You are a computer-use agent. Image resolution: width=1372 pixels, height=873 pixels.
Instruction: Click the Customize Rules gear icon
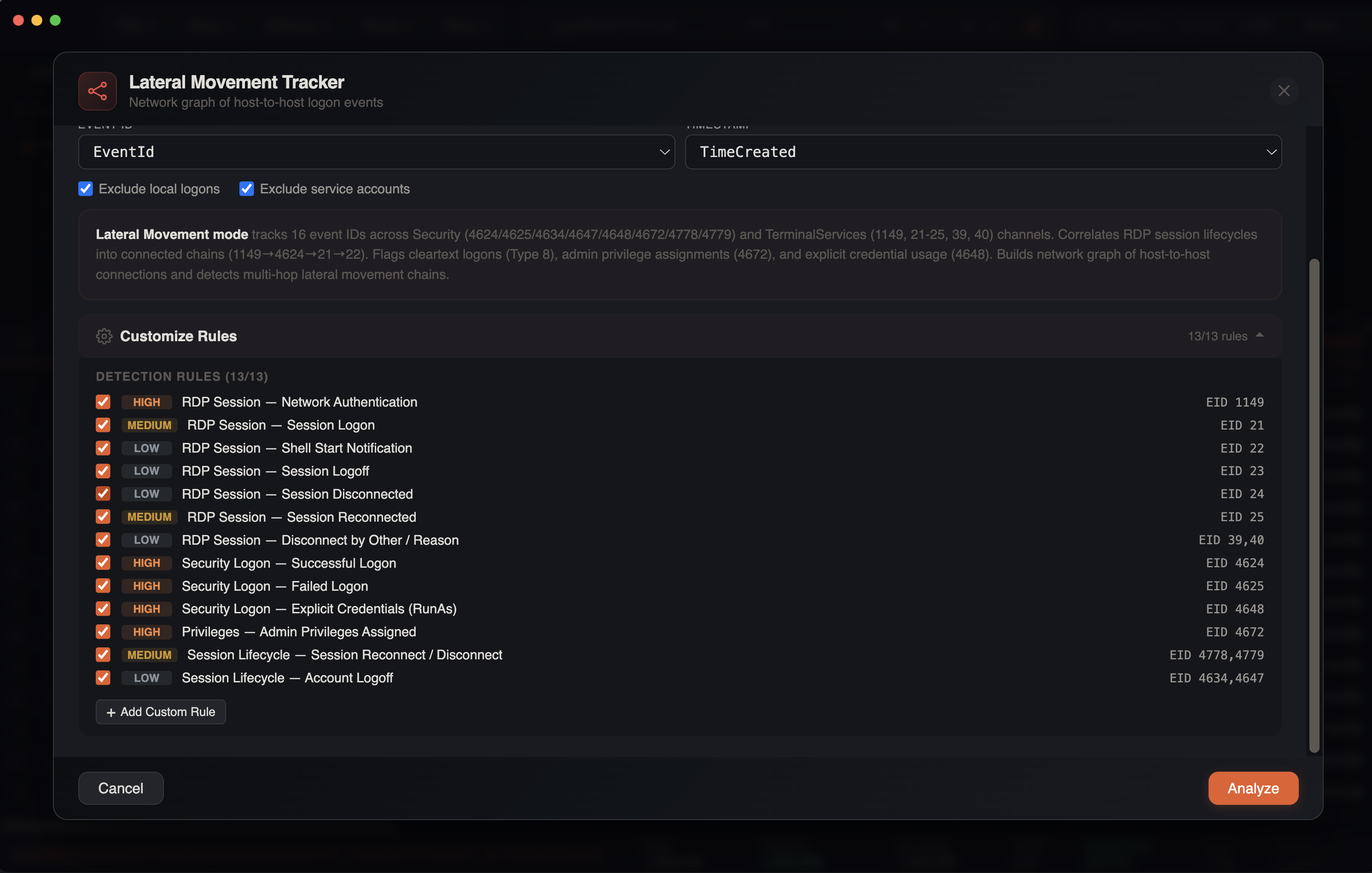click(104, 336)
